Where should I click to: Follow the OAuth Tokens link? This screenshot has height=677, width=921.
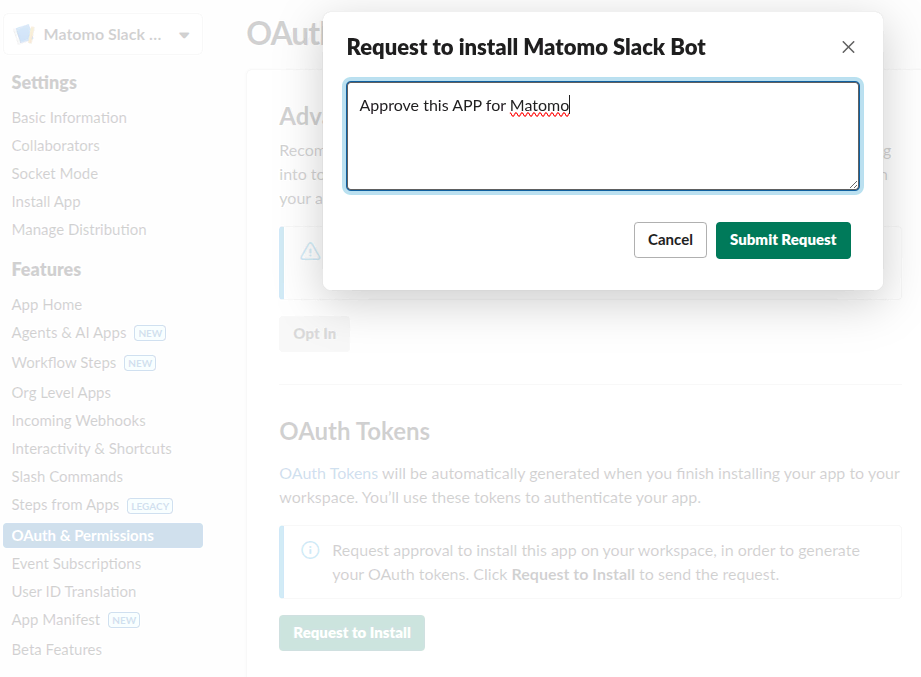(329, 474)
